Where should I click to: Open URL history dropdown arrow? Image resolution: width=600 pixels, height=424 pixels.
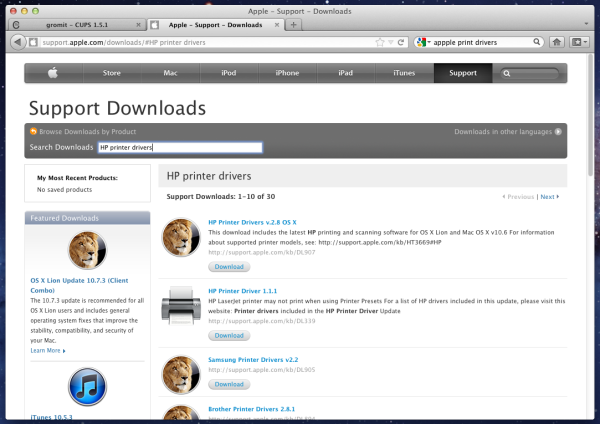391,42
